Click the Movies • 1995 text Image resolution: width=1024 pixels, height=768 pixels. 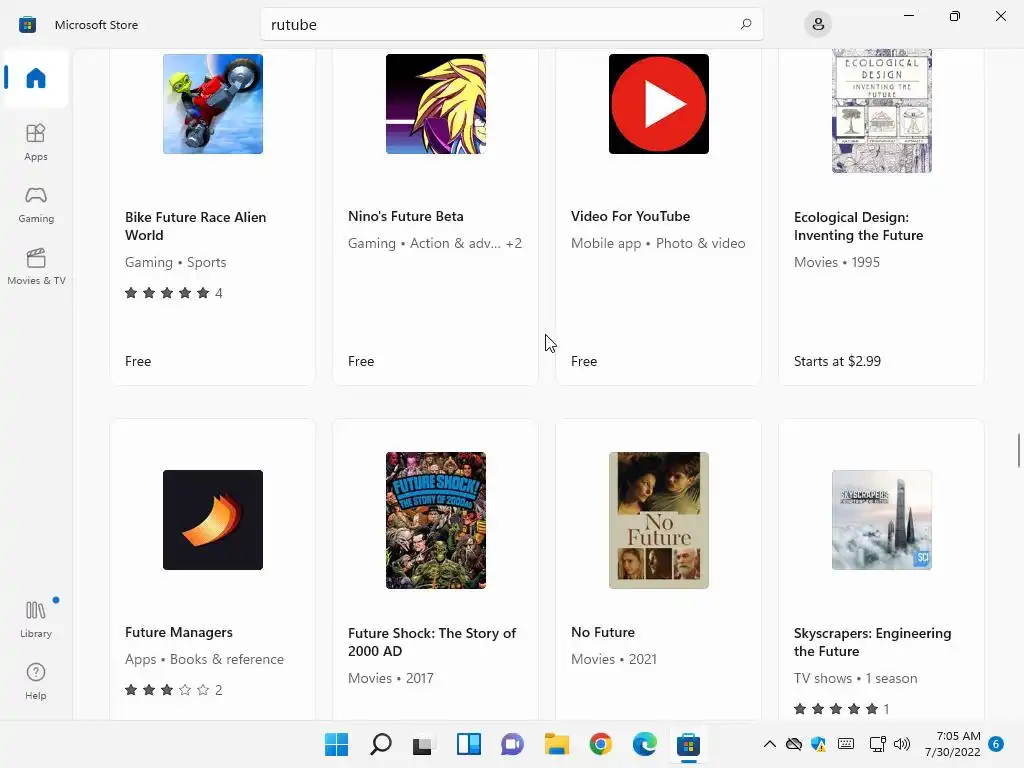coord(836,263)
